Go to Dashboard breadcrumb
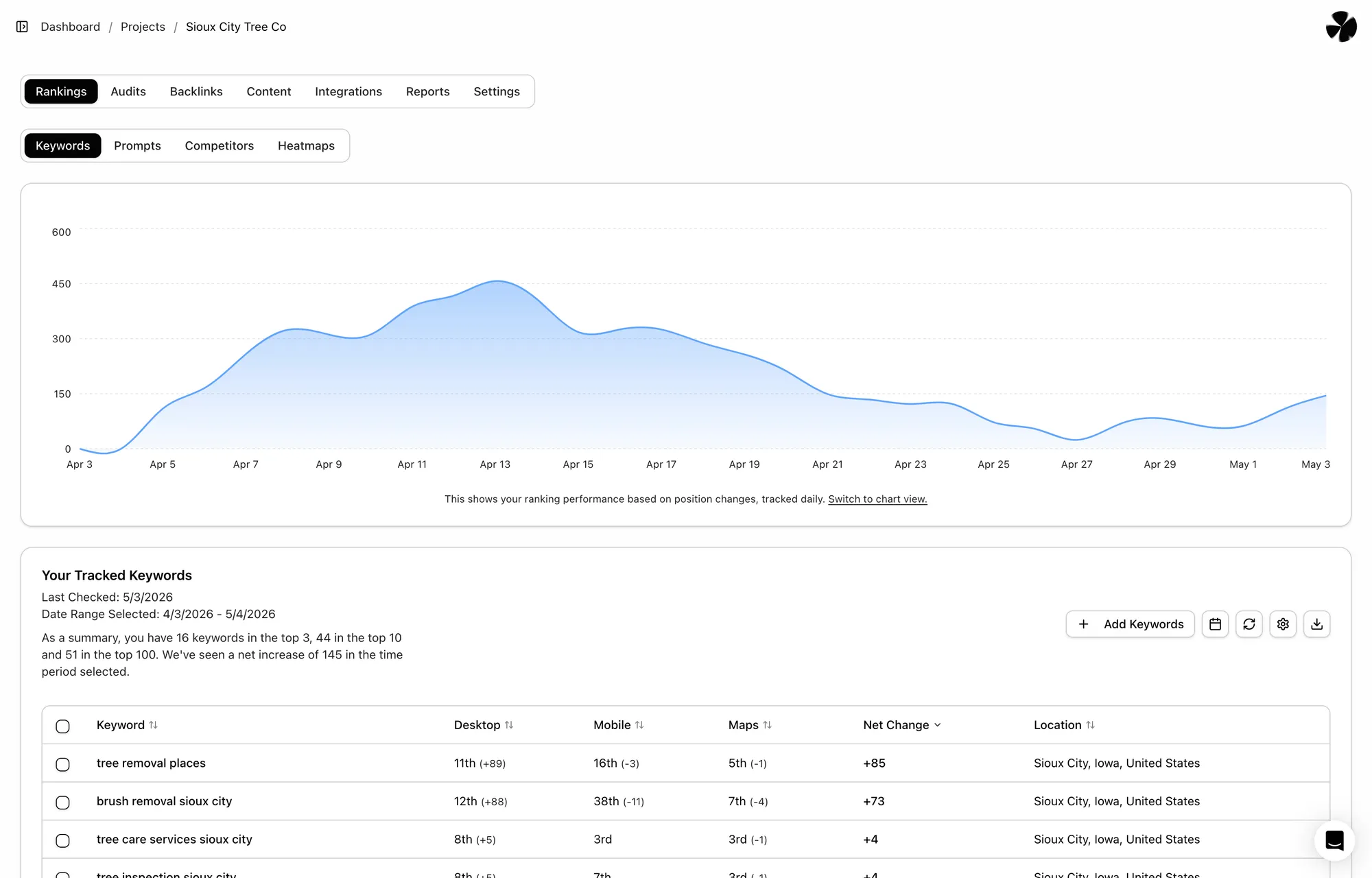Viewport: 1372px width, 878px height. [70, 27]
